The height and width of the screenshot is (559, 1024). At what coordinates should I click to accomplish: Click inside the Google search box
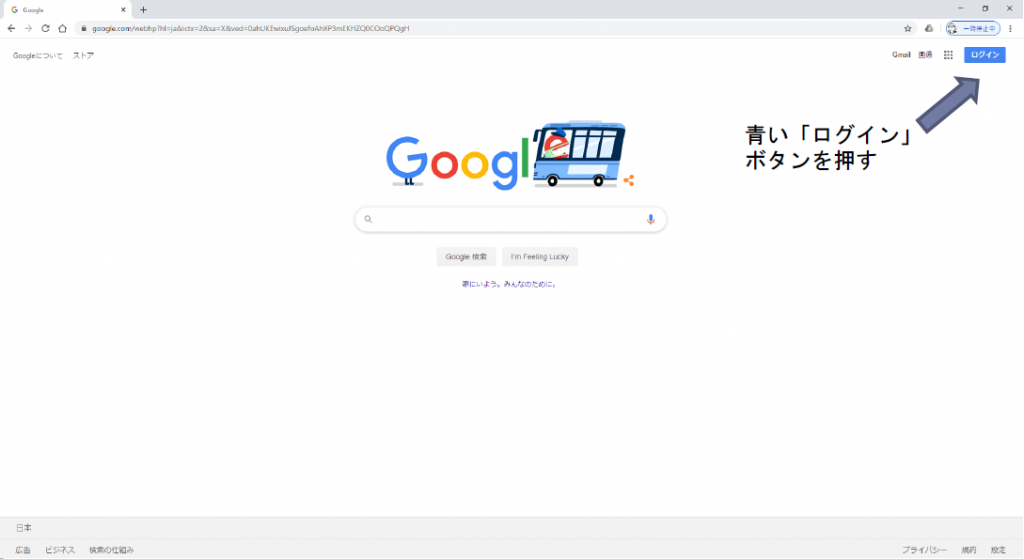pos(510,219)
